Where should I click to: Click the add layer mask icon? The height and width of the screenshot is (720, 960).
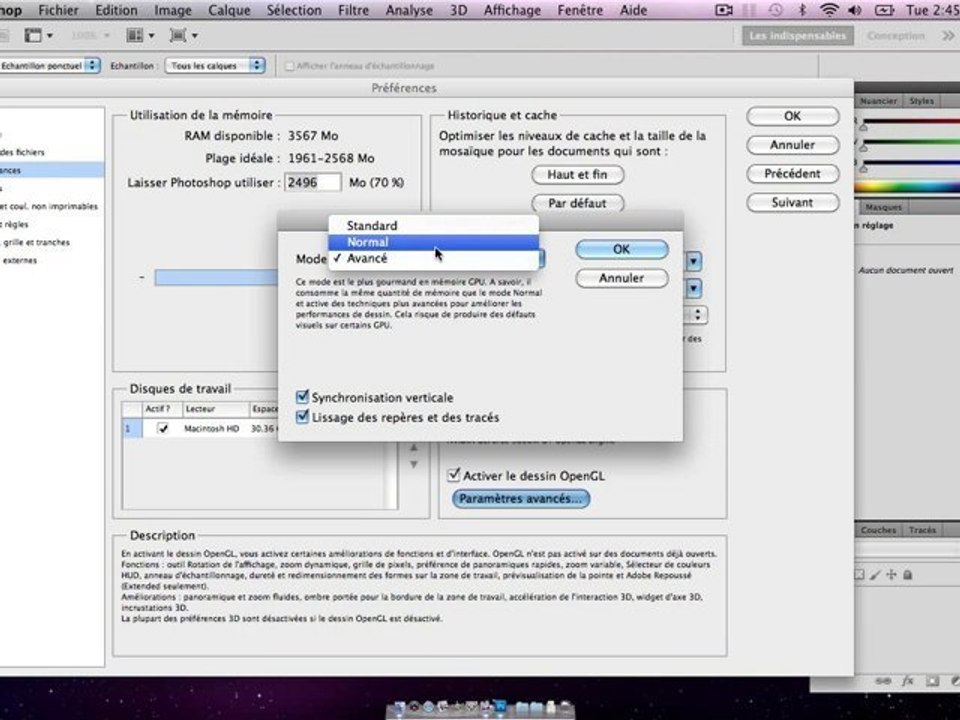pos(932,681)
